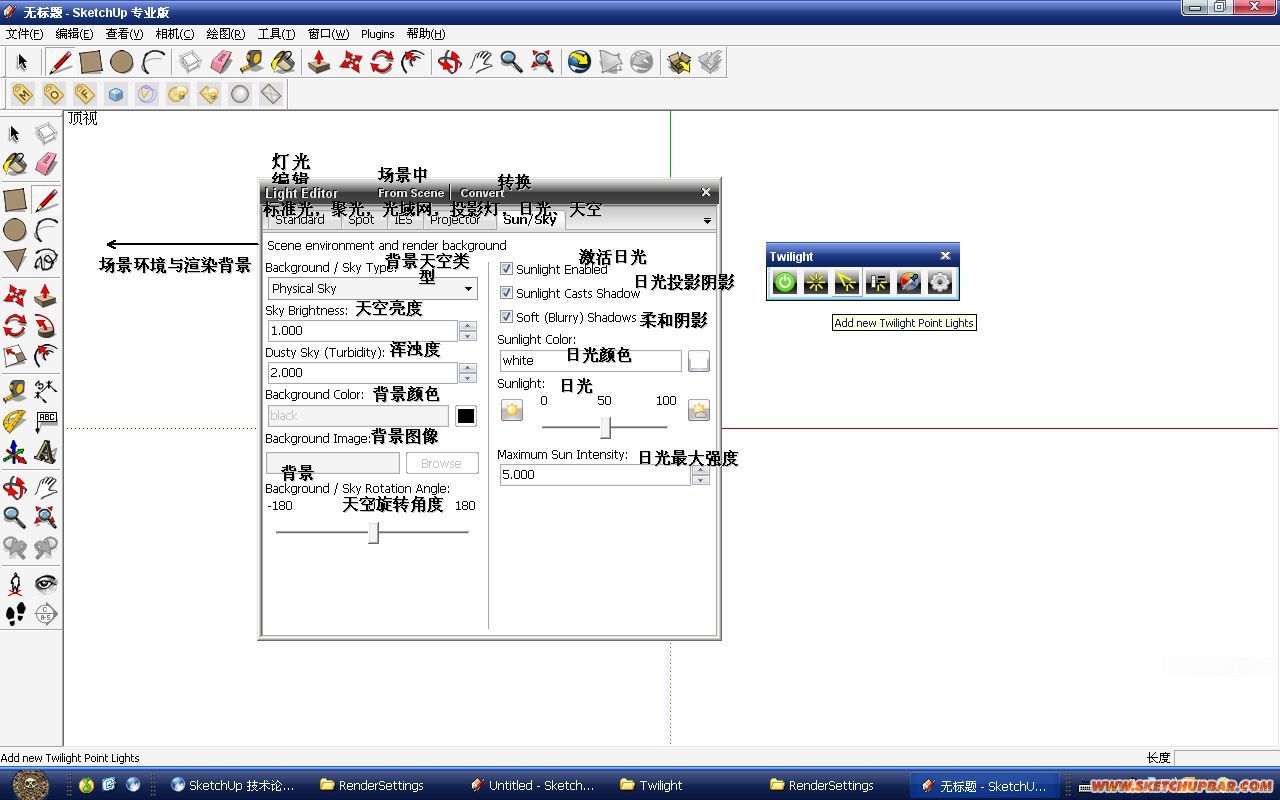Screen dimensions: 1280x800
Task: Increase Sky Brightness with the up arrow
Action: coord(467,325)
